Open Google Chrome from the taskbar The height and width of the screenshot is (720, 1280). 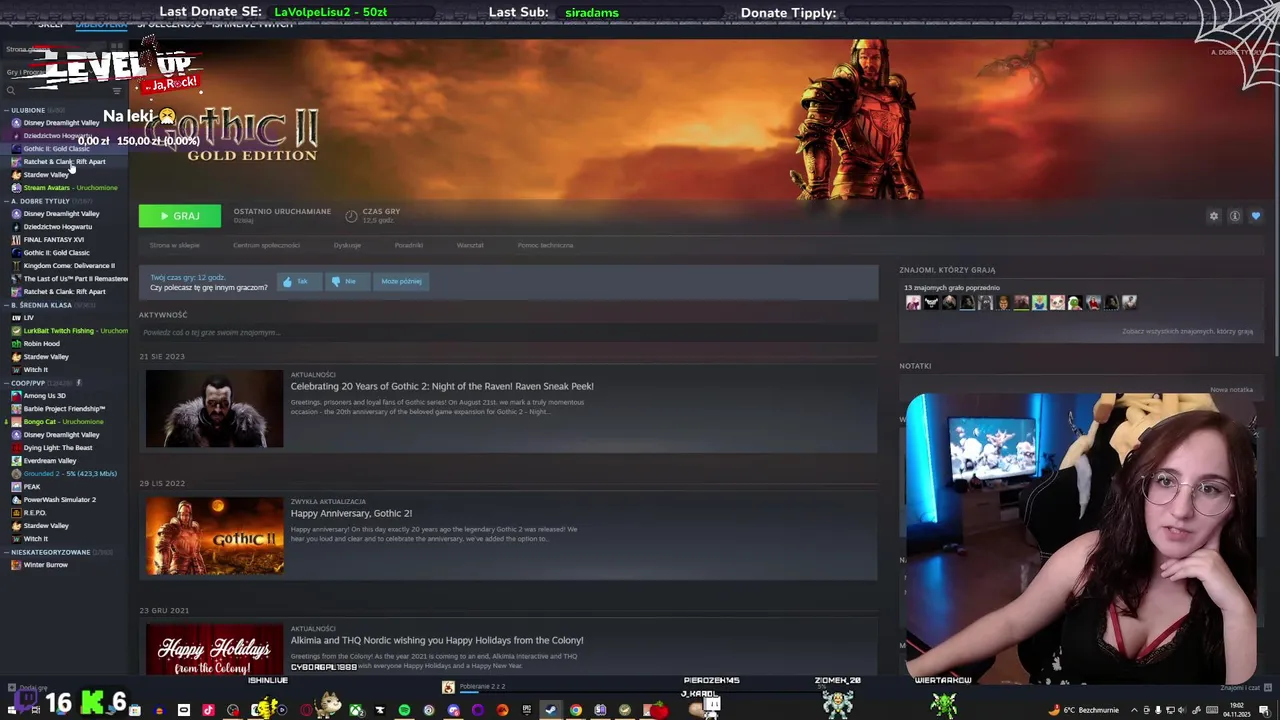pyautogui.click(x=576, y=710)
